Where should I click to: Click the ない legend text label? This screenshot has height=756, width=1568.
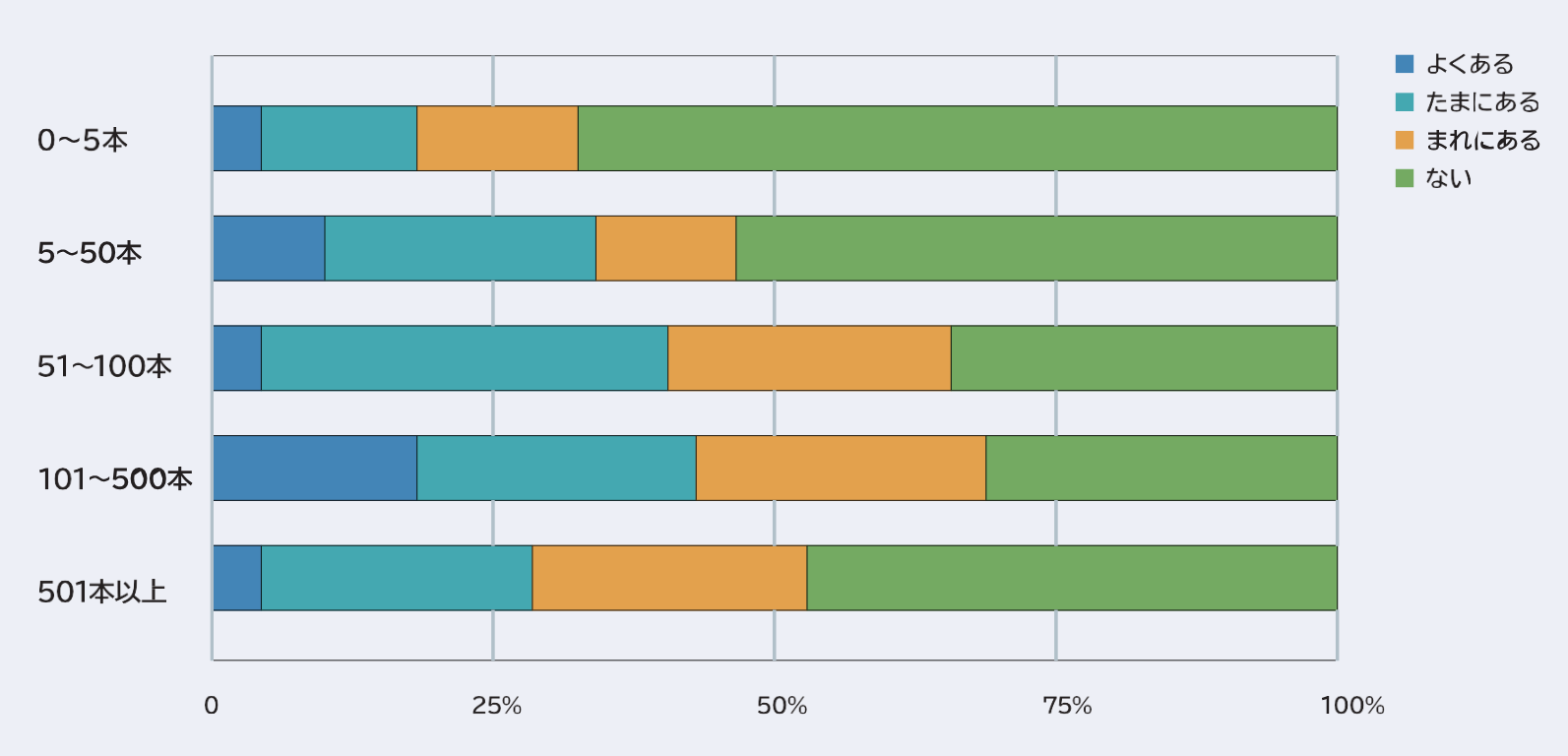1449,178
